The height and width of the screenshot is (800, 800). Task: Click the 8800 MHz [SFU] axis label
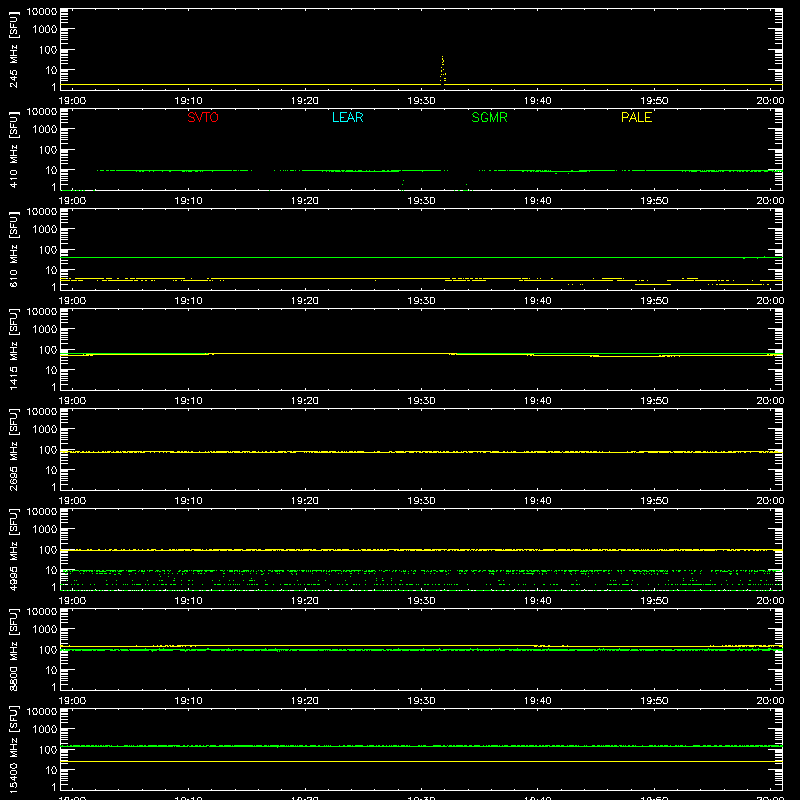click(x=13, y=649)
